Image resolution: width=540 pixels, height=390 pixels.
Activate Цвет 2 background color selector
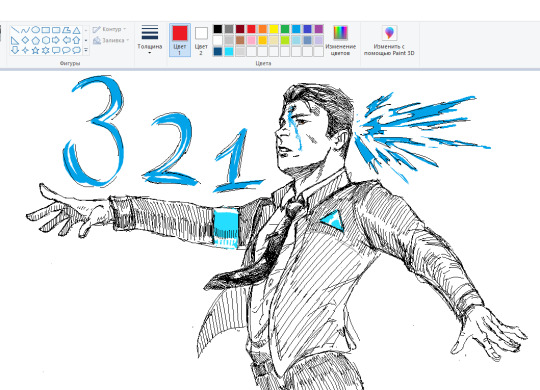pyautogui.click(x=201, y=40)
